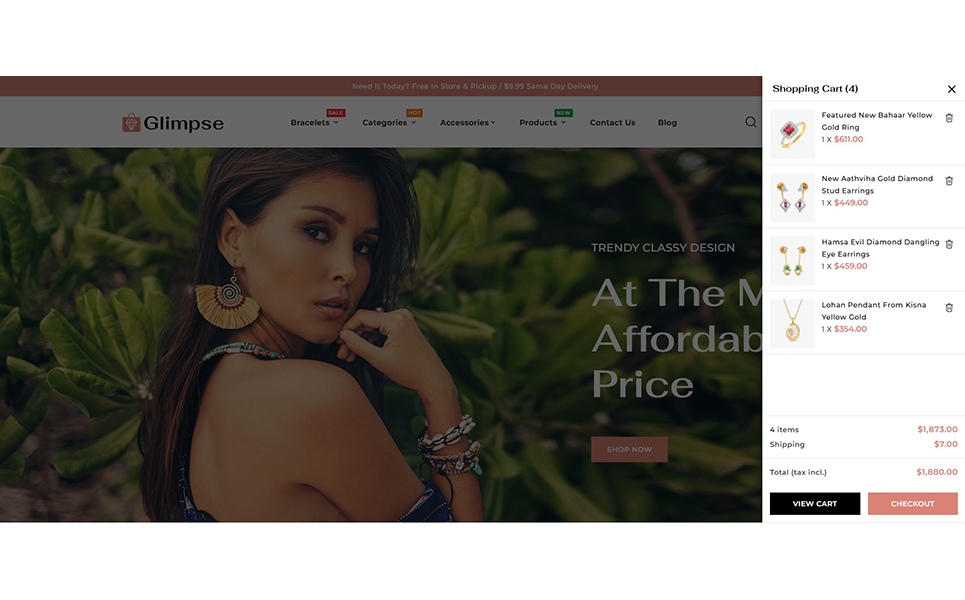Remove Bahaar Yellow Gold Ring from cart
The height and width of the screenshot is (600, 965).
point(949,118)
